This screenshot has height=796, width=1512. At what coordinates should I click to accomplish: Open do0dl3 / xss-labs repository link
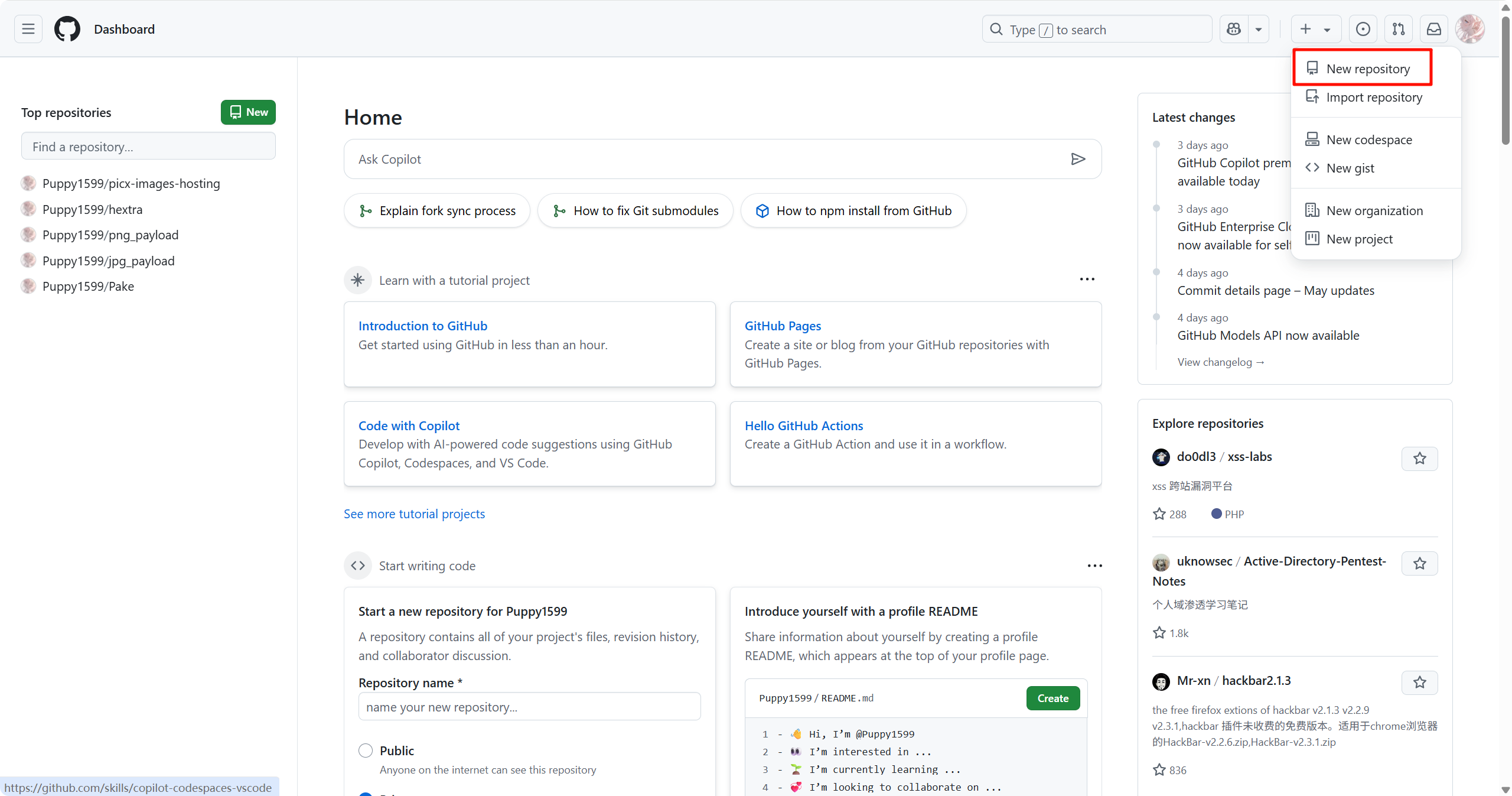pyautogui.click(x=1224, y=456)
